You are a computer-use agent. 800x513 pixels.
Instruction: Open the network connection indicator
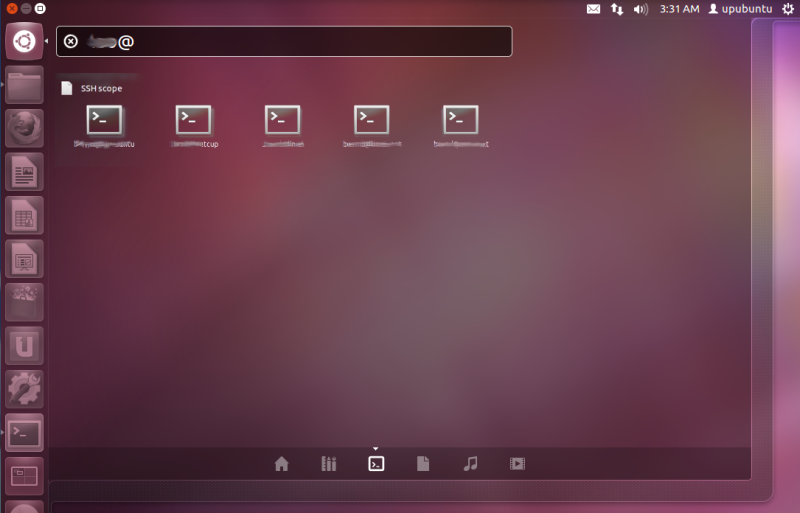[x=617, y=9]
